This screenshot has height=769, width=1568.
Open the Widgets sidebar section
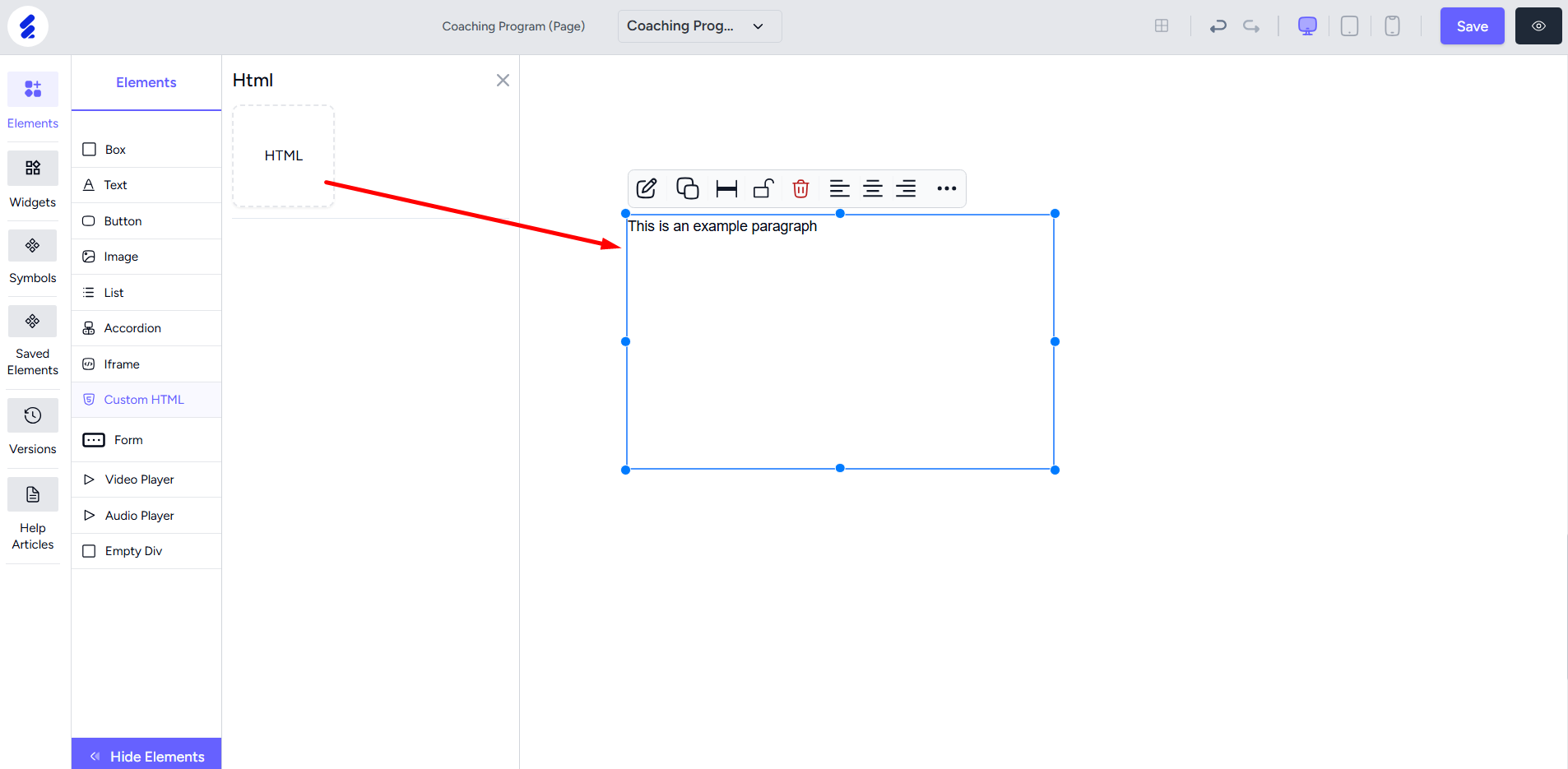[x=33, y=180]
